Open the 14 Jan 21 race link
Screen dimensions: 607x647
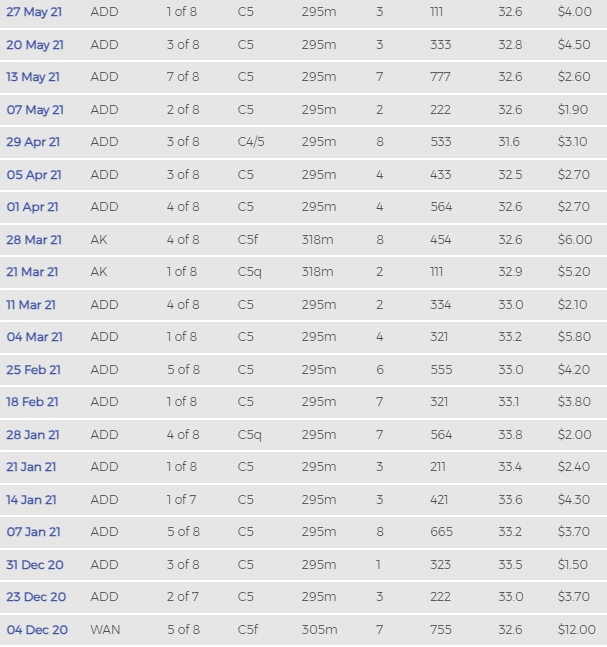pyautogui.click(x=31, y=500)
